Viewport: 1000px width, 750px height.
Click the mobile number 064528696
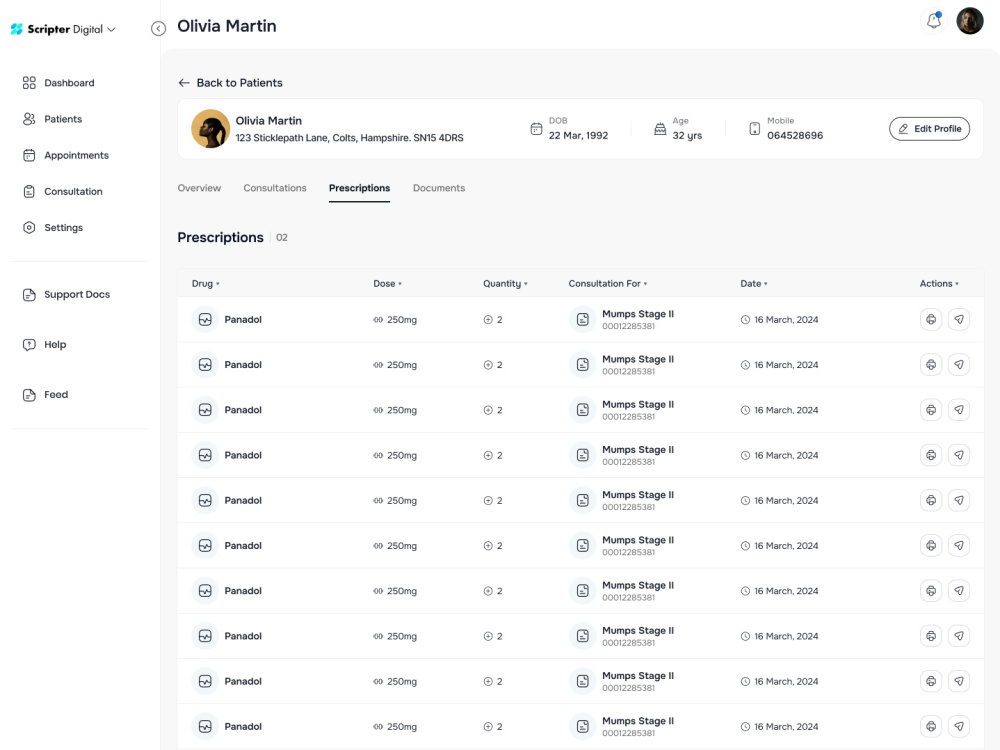click(795, 136)
